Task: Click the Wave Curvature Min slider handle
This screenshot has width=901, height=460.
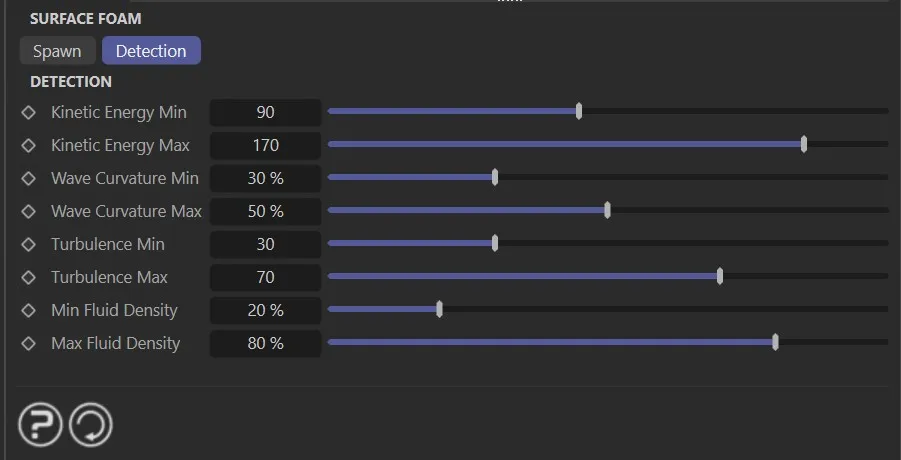Action: 495,177
